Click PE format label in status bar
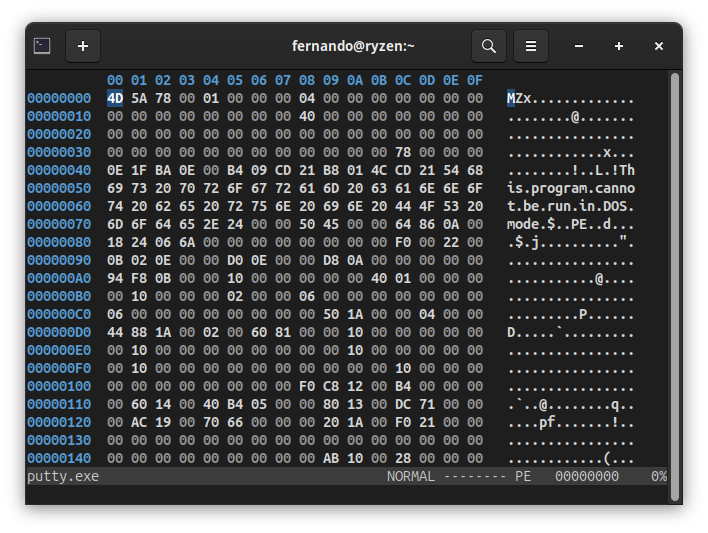708x533 pixels. click(523, 477)
